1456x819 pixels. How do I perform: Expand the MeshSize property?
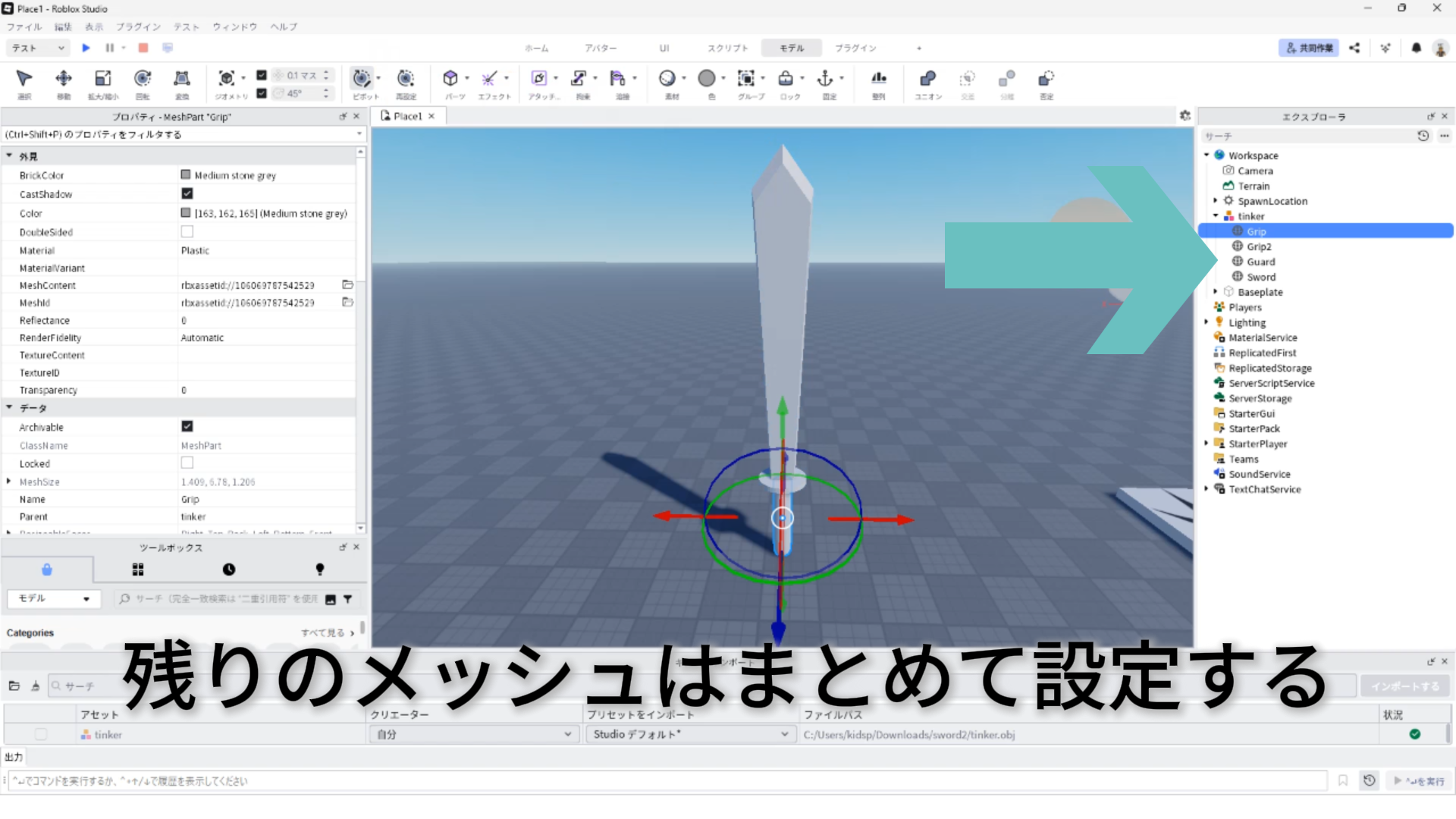point(9,482)
